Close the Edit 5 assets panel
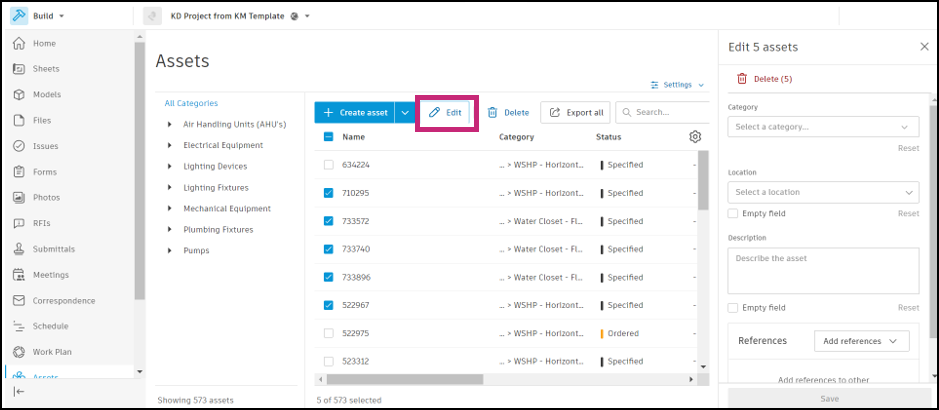 pyautogui.click(x=924, y=47)
